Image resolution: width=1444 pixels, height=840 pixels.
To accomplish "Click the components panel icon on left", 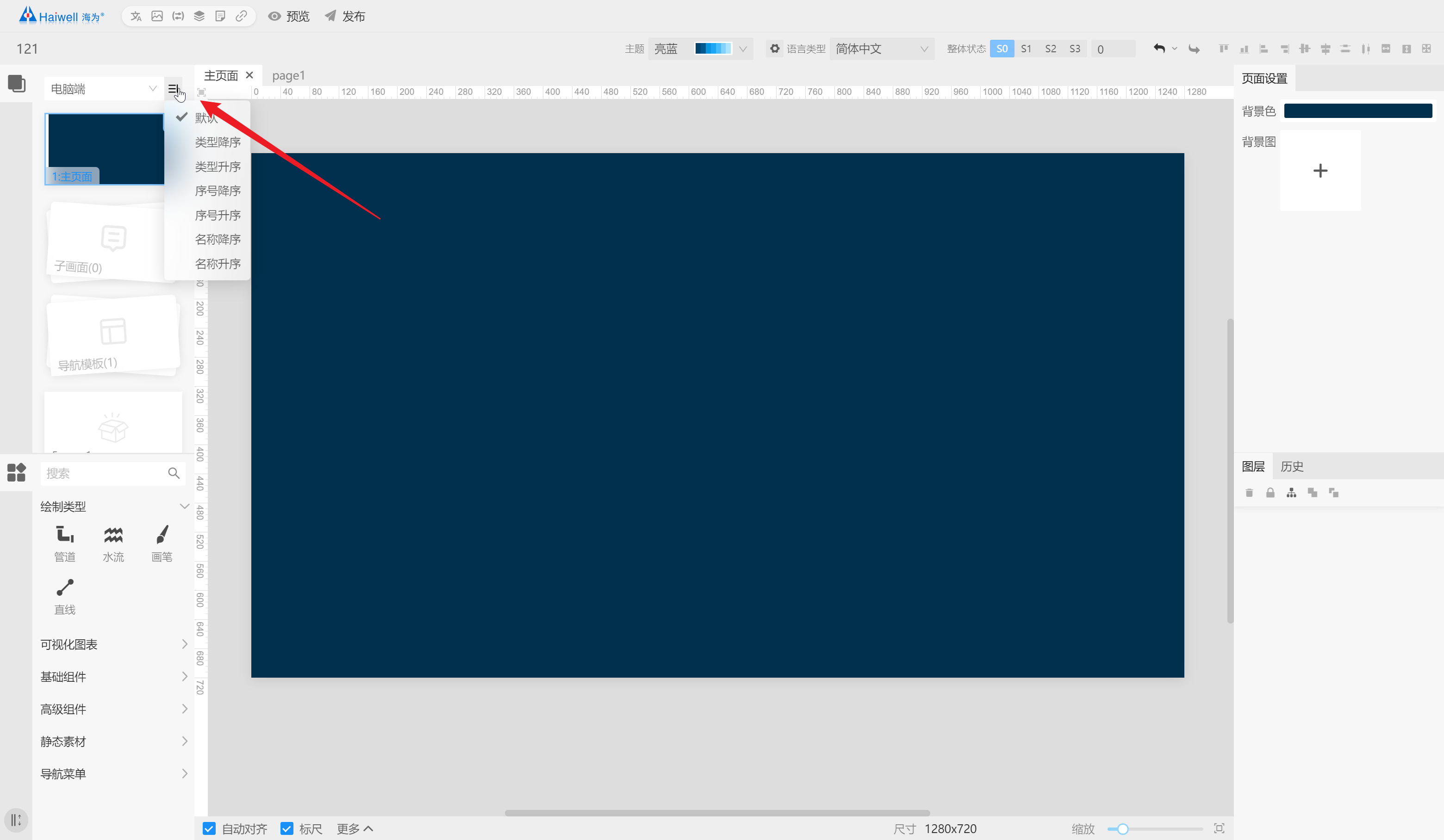I will pyautogui.click(x=17, y=472).
